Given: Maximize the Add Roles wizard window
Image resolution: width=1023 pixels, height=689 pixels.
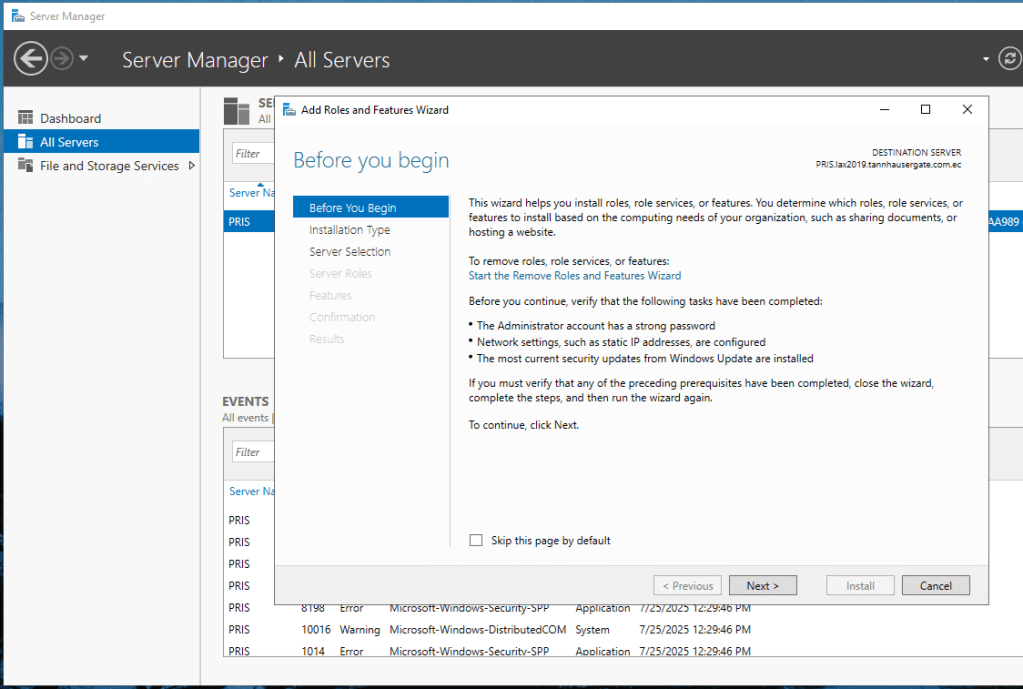Looking at the screenshot, I should tap(925, 110).
